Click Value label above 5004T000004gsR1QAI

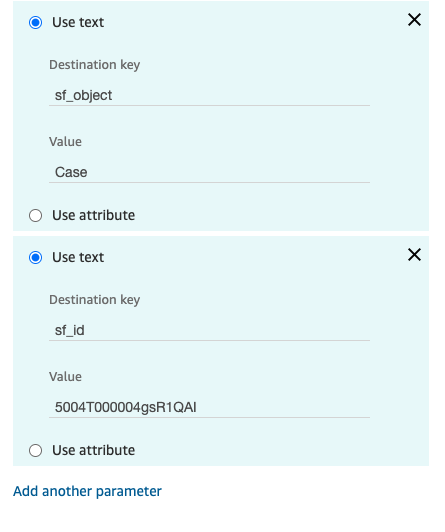(65, 377)
